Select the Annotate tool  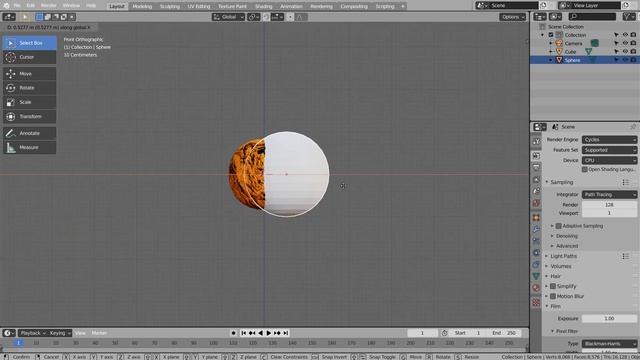(29, 133)
